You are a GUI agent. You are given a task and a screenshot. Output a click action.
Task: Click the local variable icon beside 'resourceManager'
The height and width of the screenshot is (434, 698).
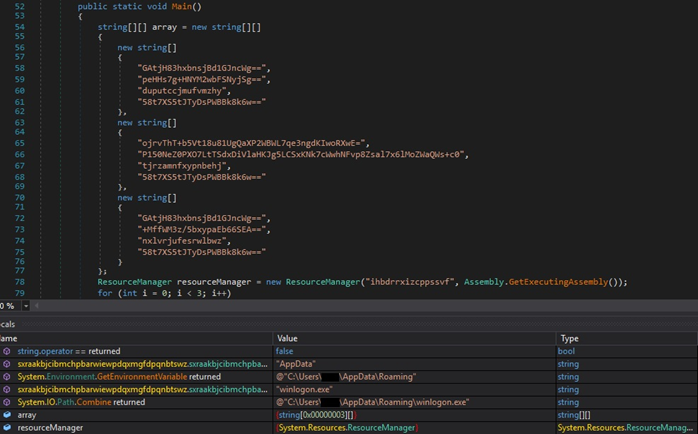tap(7, 427)
